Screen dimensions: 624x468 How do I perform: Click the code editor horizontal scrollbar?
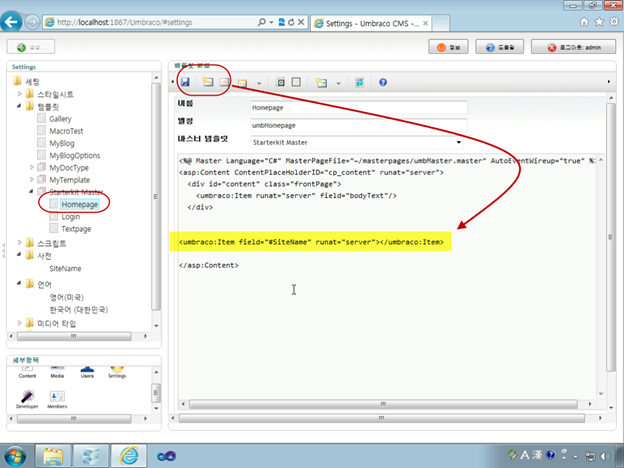click(385, 404)
